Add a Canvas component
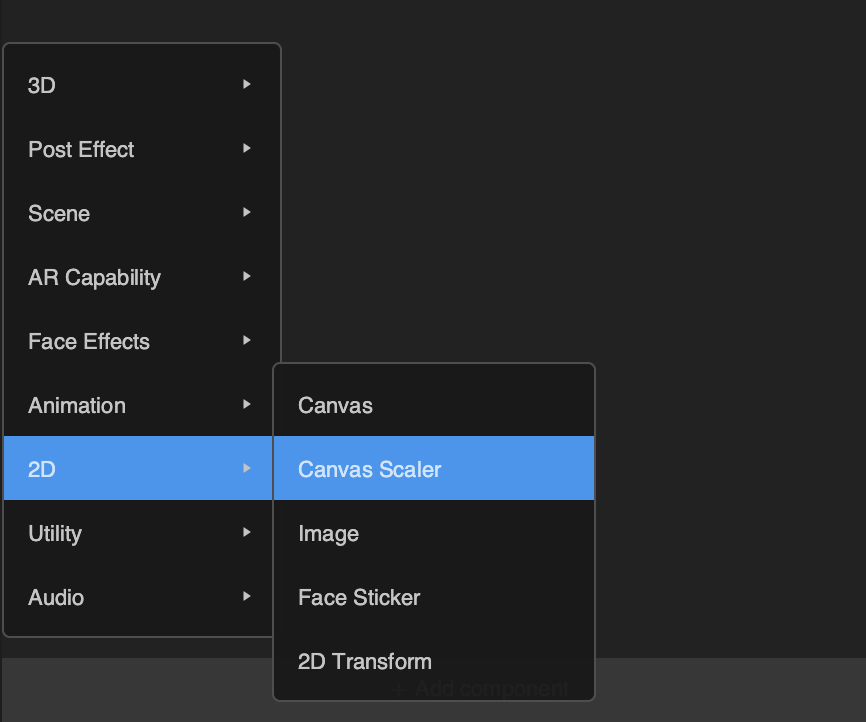The width and height of the screenshot is (866, 722). pos(434,405)
